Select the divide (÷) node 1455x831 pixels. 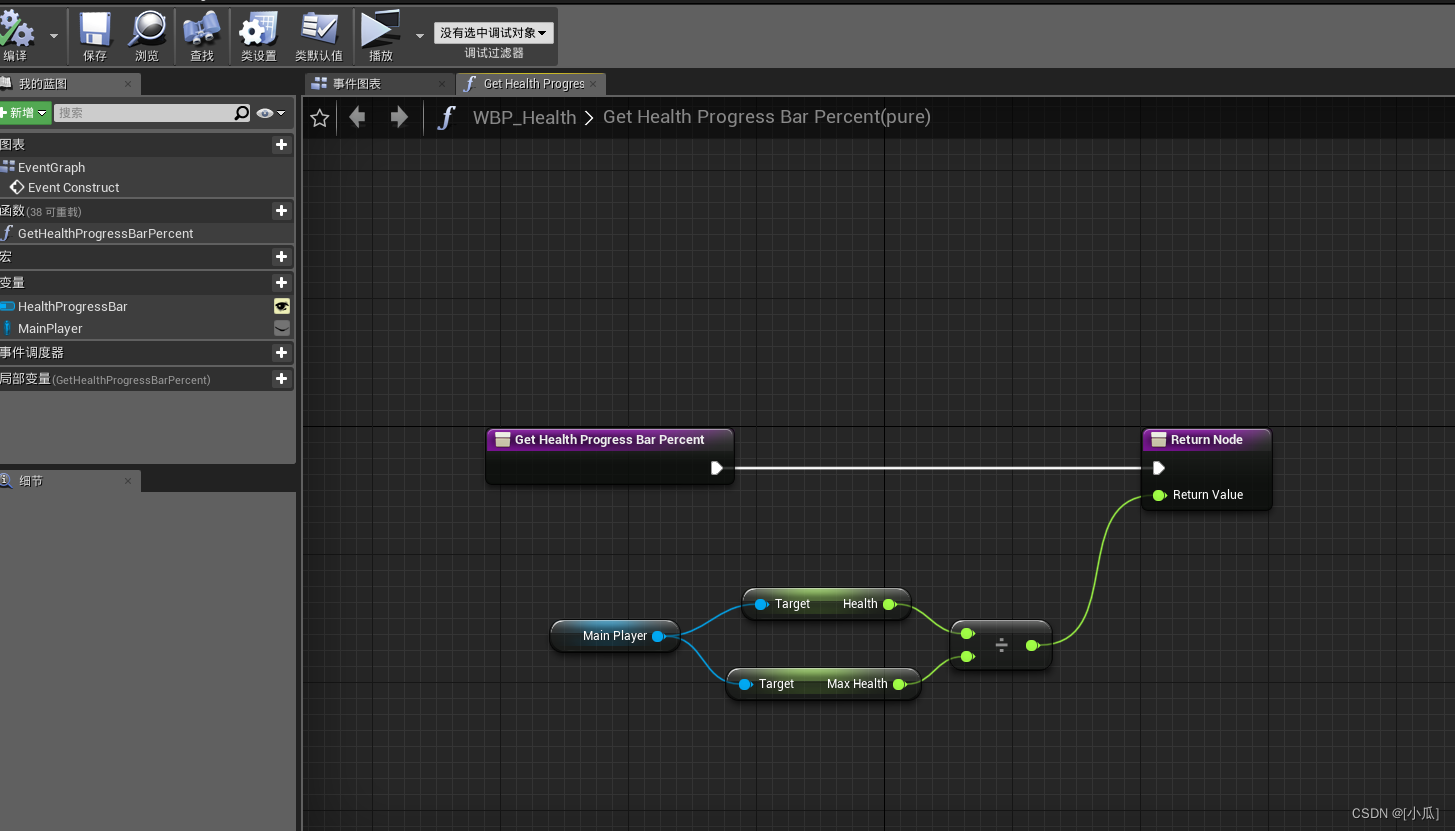click(x=1001, y=645)
